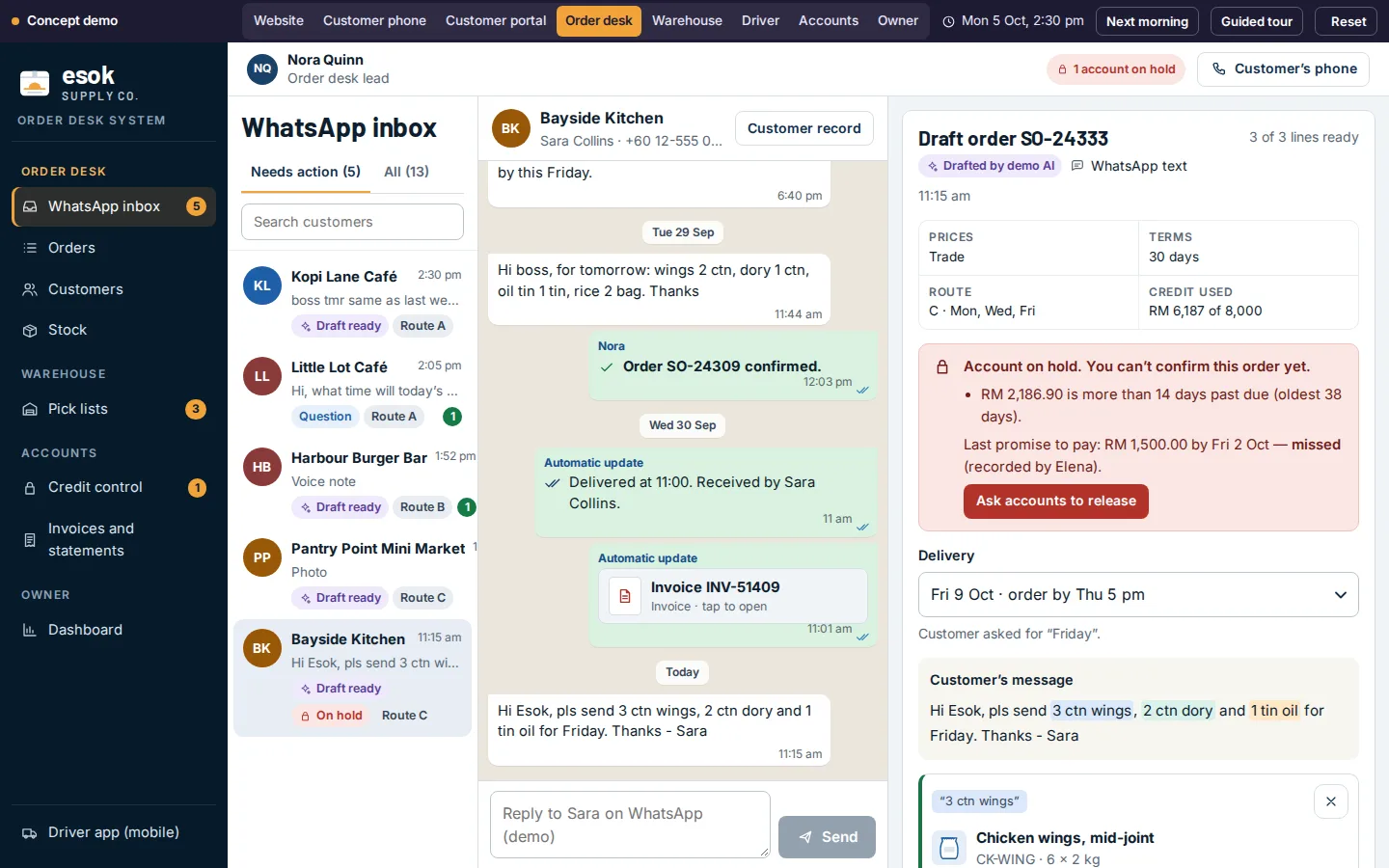Click the "Drafted by demo AI" tag
This screenshot has height=868, width=1389.
coord(990,166)
